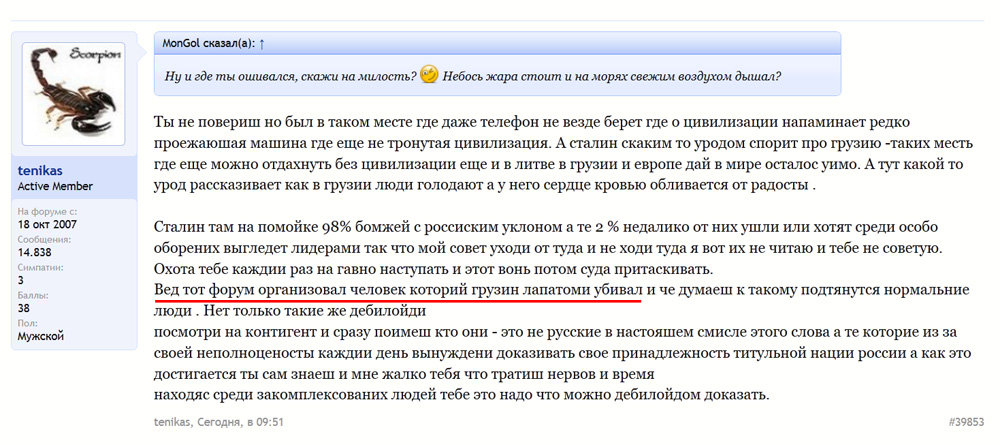Click the Баллы label in the sidebar

[32, 296]
